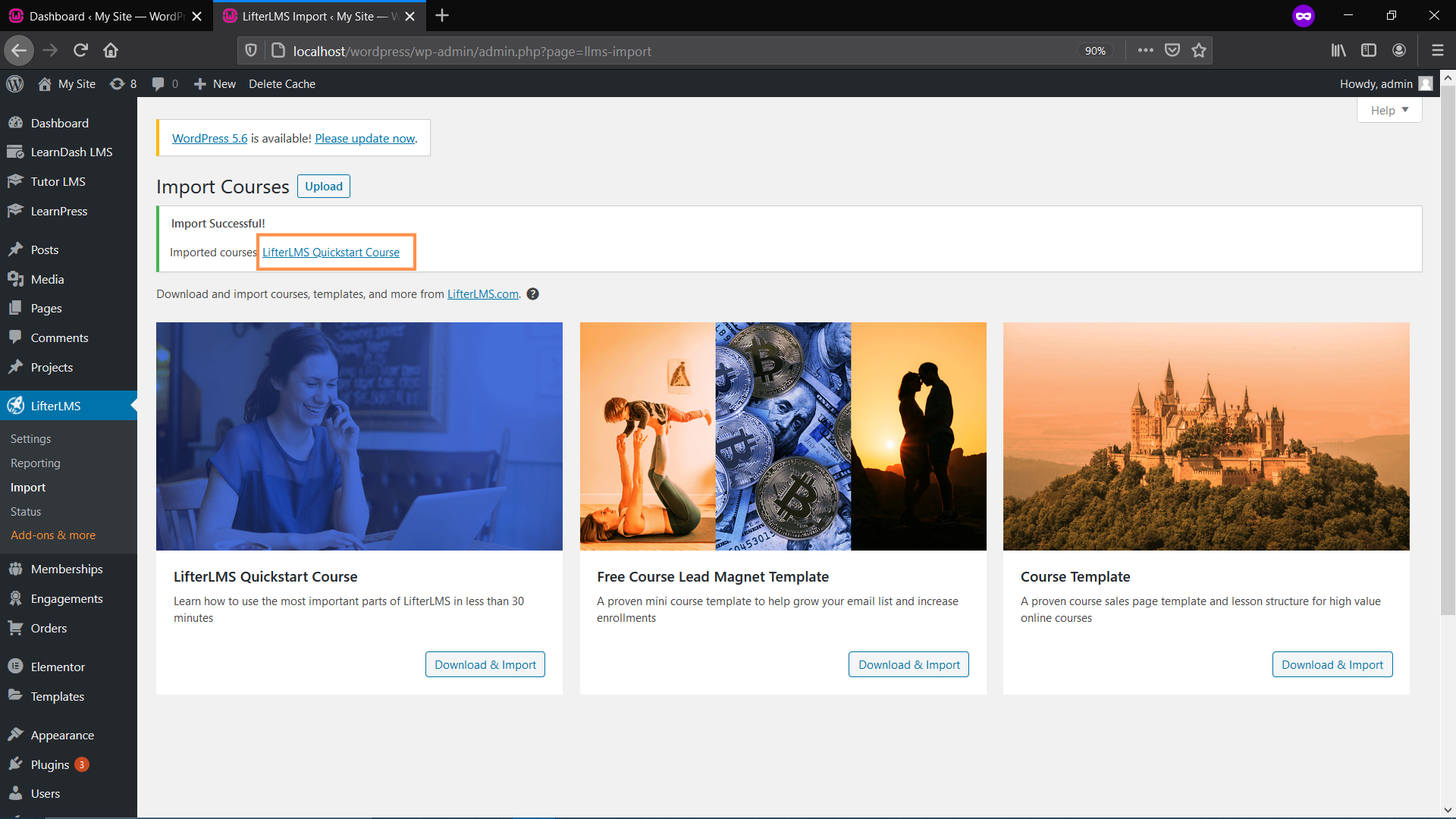1456x819 pixels.
Task: Close the Dashboard browser tab
Action: coord(196,16)
